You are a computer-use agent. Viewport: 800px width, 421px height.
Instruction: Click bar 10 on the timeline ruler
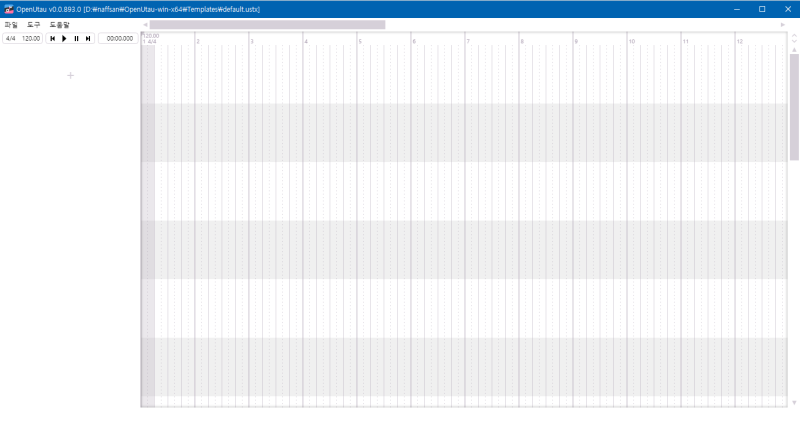pyautogui.click(x=632, y=41)
